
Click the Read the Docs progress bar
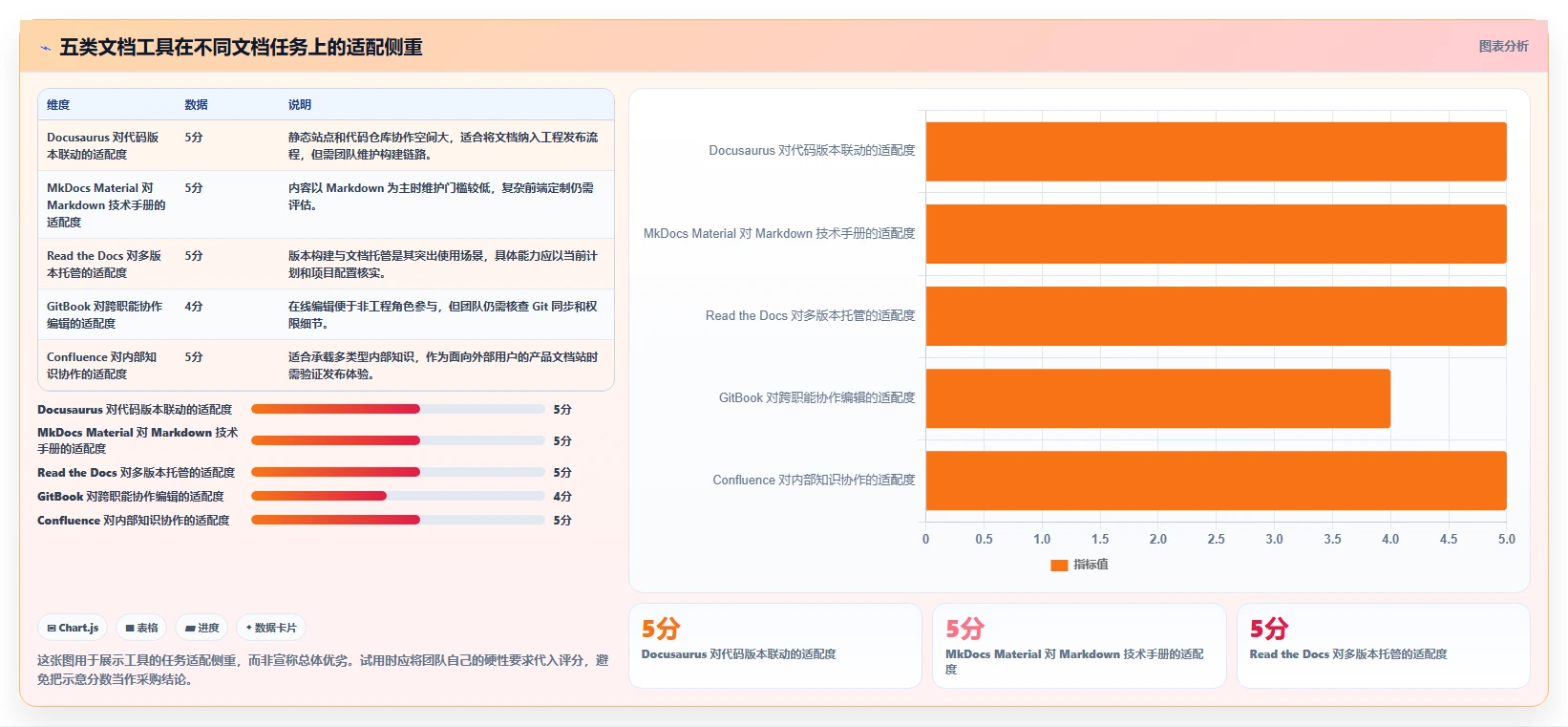398,472
